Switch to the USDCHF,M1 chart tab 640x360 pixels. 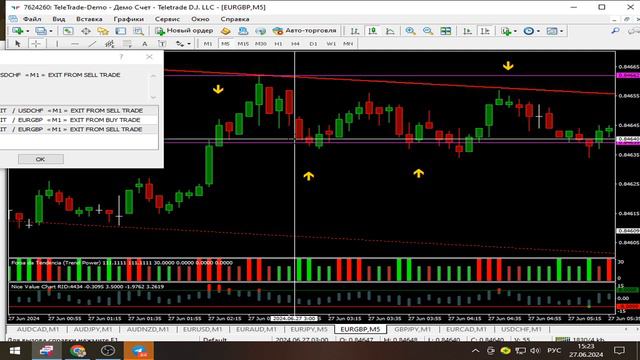click(521, 329)
